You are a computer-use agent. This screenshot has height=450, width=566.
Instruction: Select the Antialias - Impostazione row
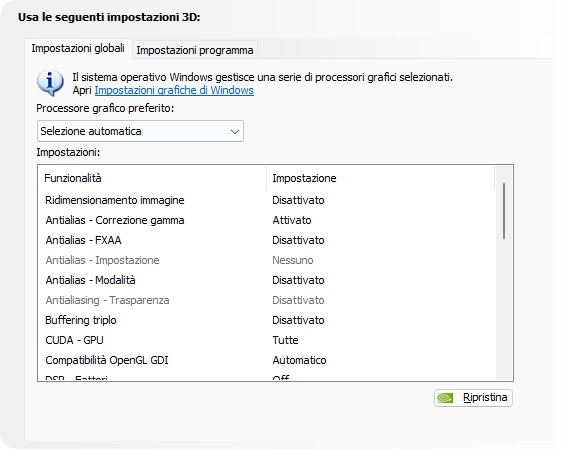[x=266, y=260]
